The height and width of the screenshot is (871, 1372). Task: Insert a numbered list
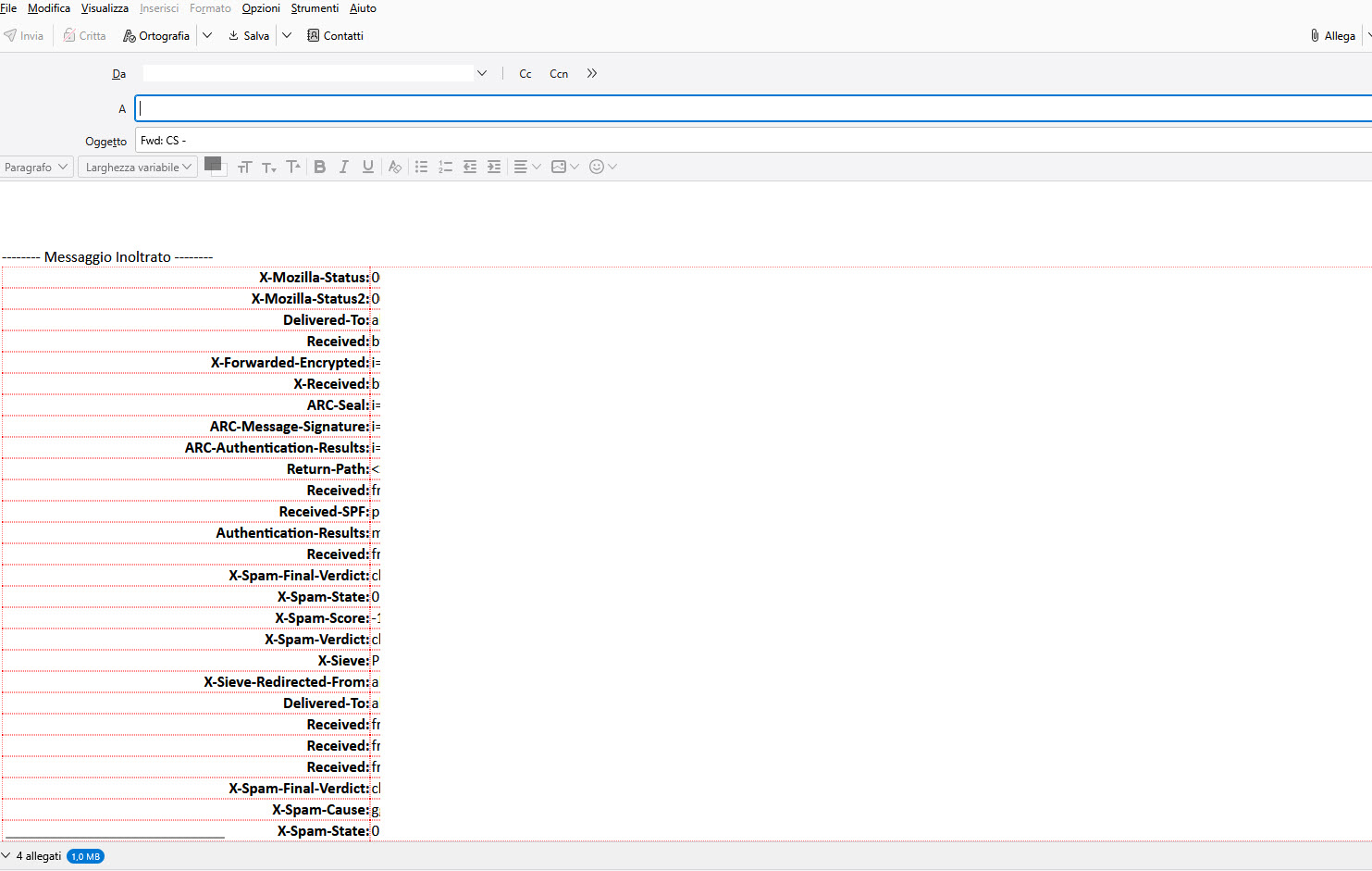pyautogui.click(x=446, y=167)
